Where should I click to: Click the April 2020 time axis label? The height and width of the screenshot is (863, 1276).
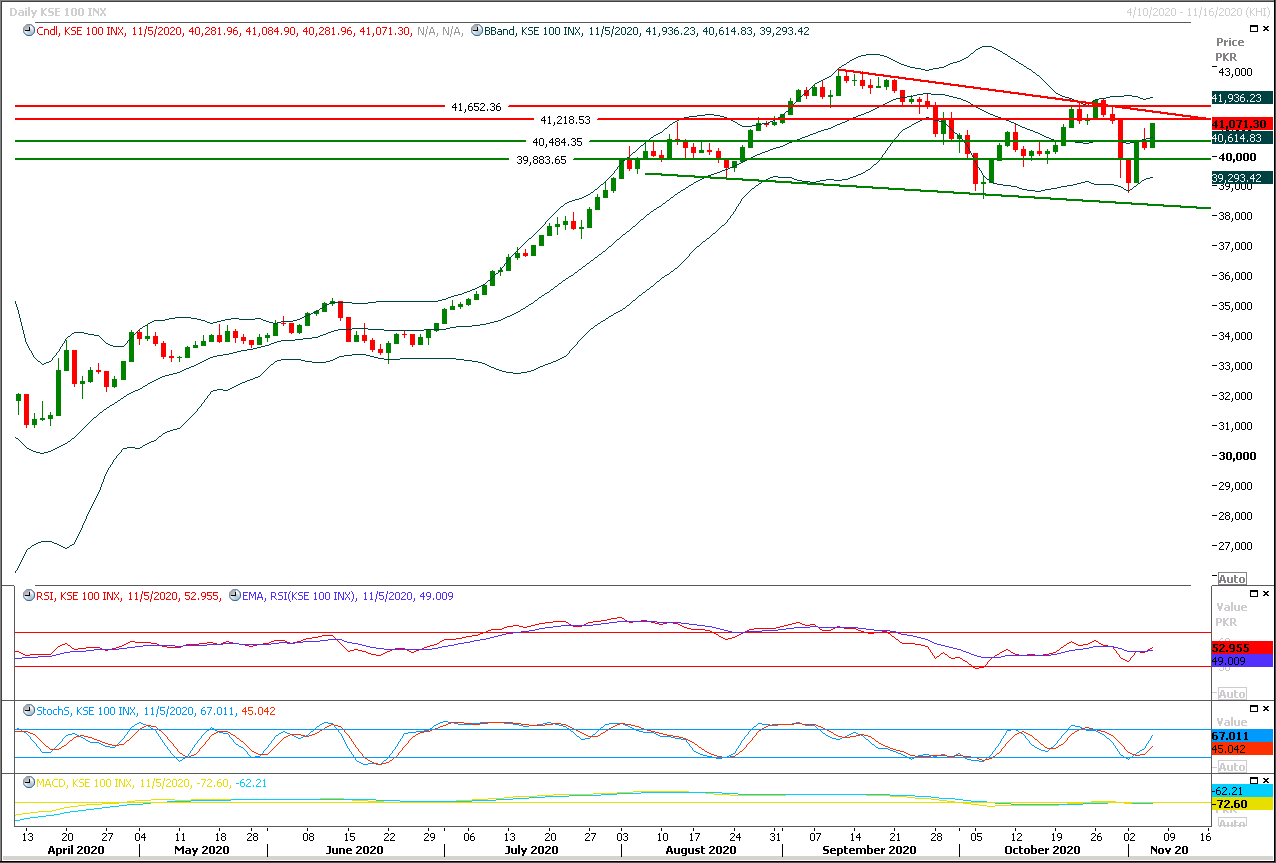[75, 849]
